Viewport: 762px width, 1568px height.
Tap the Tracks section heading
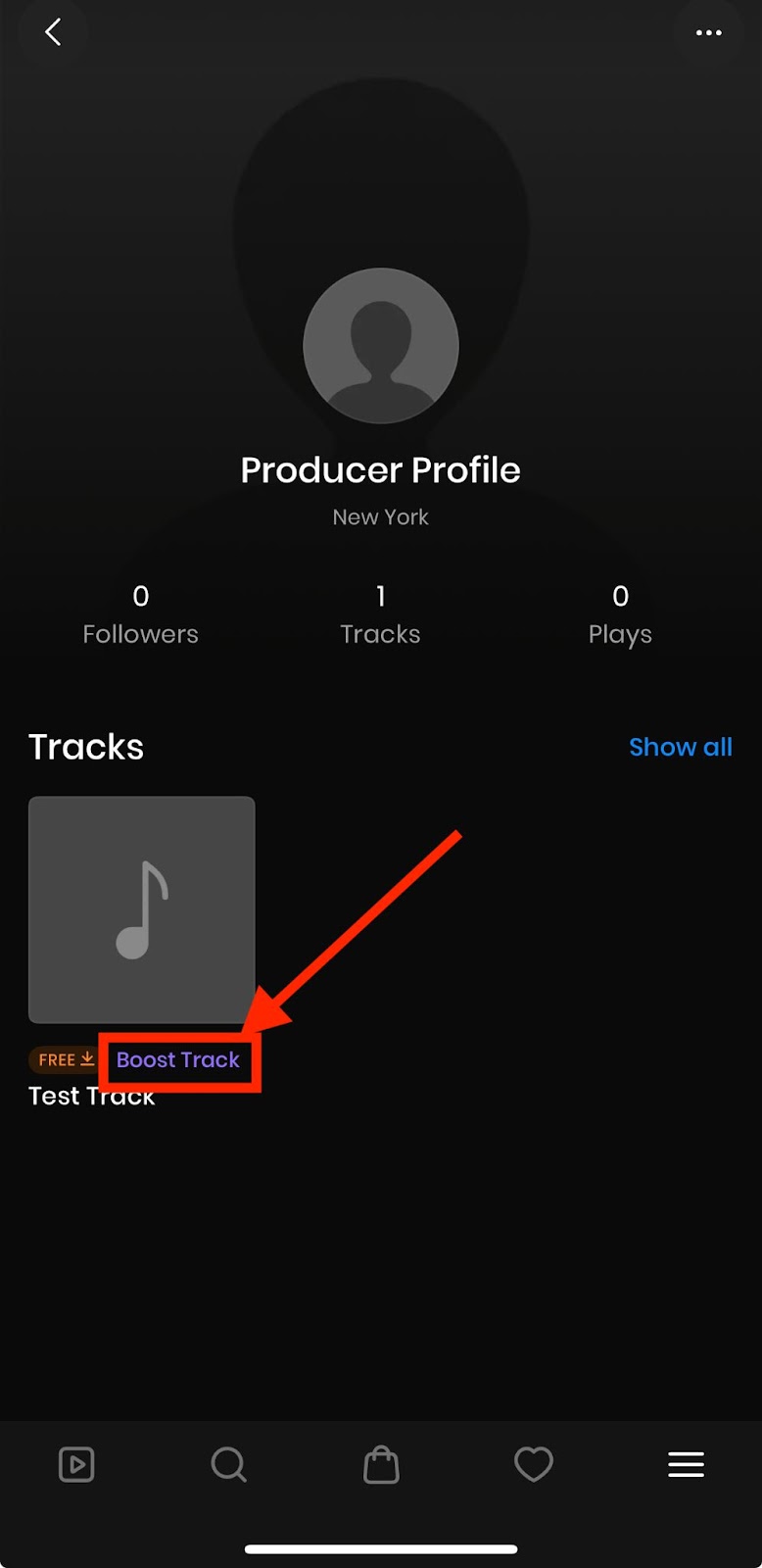[86, 747]
